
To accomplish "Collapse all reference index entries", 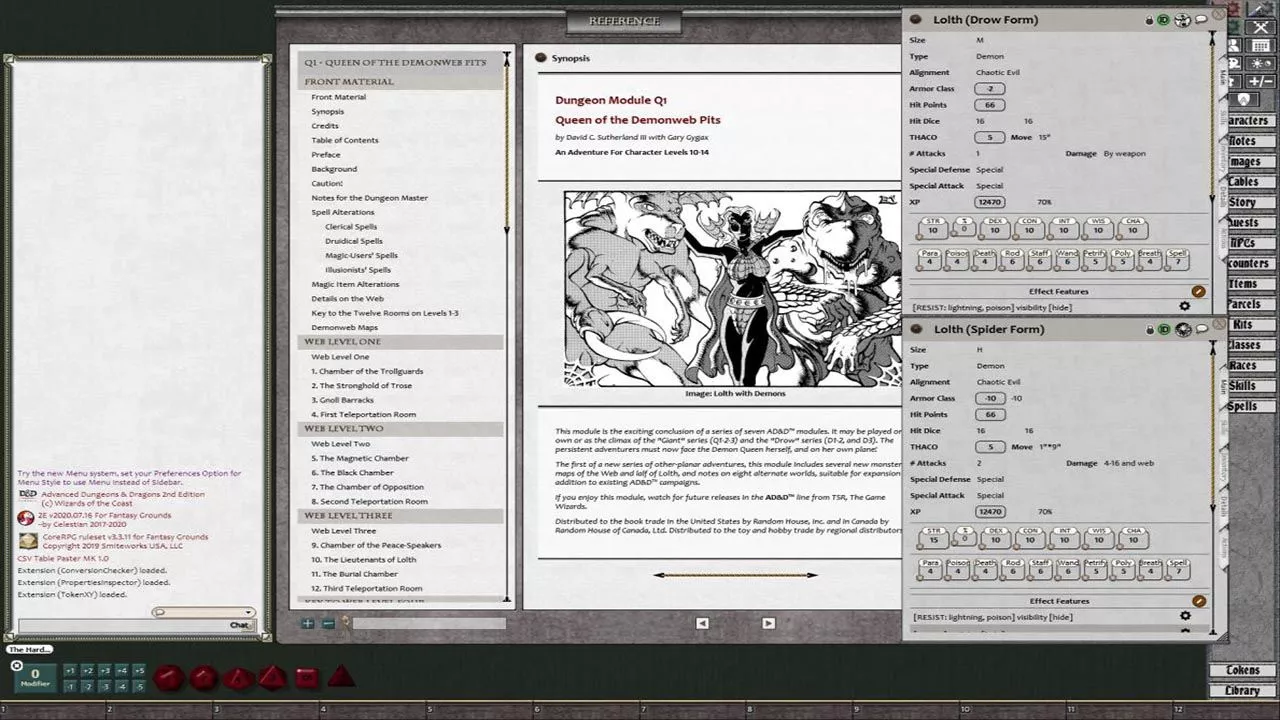I will coord(328,623).
